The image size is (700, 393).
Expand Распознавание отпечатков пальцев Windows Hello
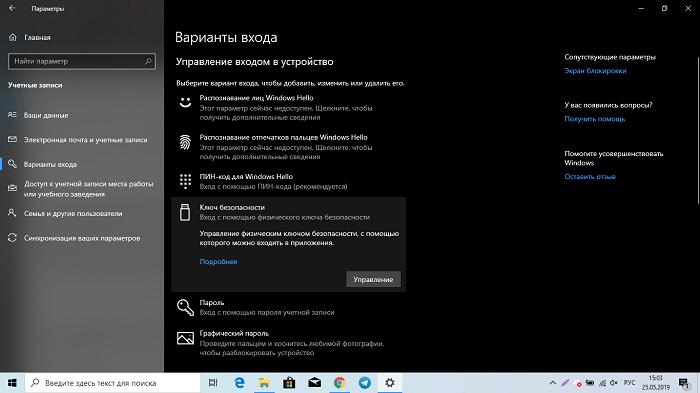tap(288, 146)
